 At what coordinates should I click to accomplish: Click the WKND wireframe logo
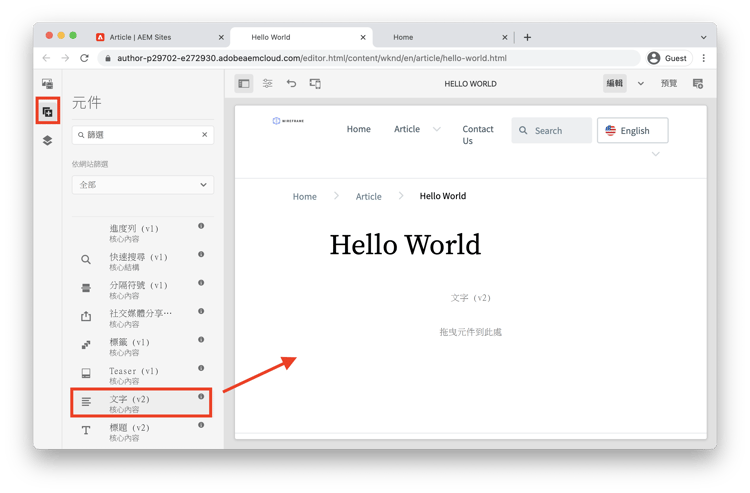point(288,121)
